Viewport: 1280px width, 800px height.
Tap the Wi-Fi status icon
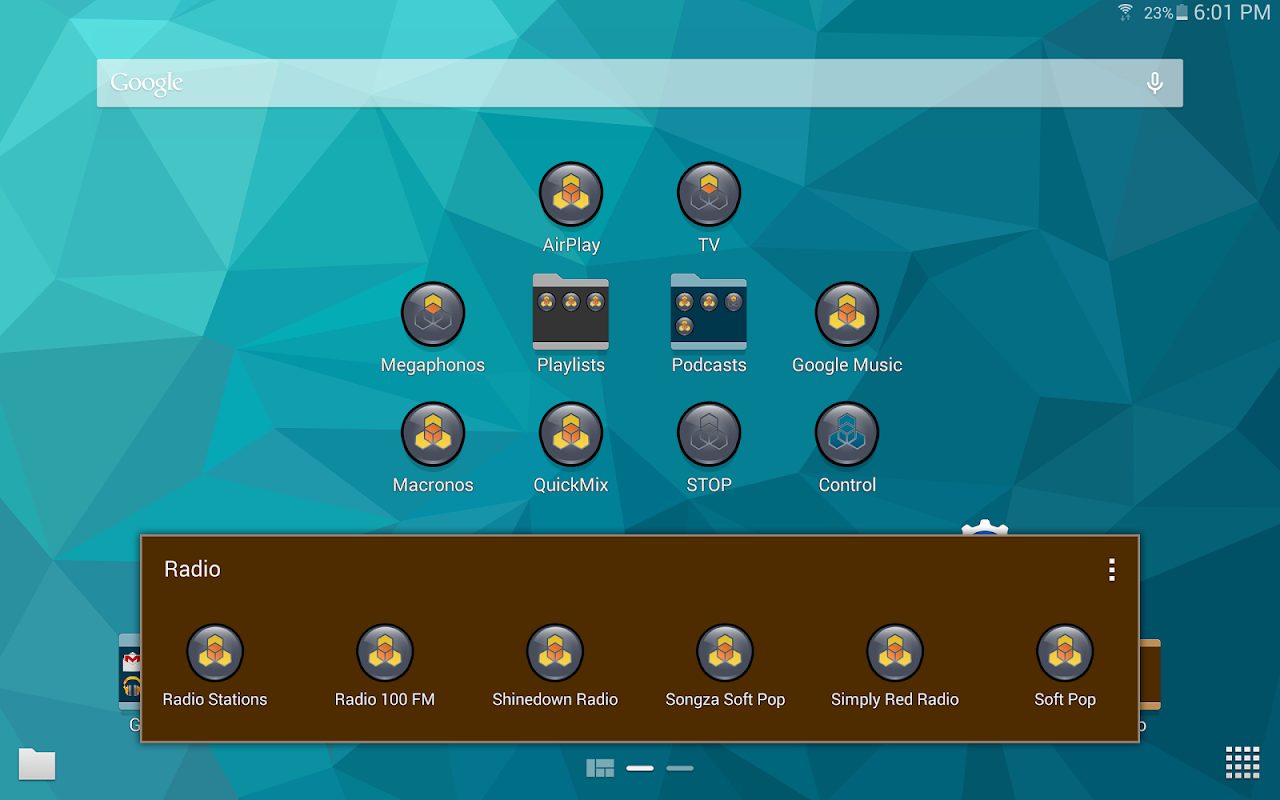tap(1126, 12)
